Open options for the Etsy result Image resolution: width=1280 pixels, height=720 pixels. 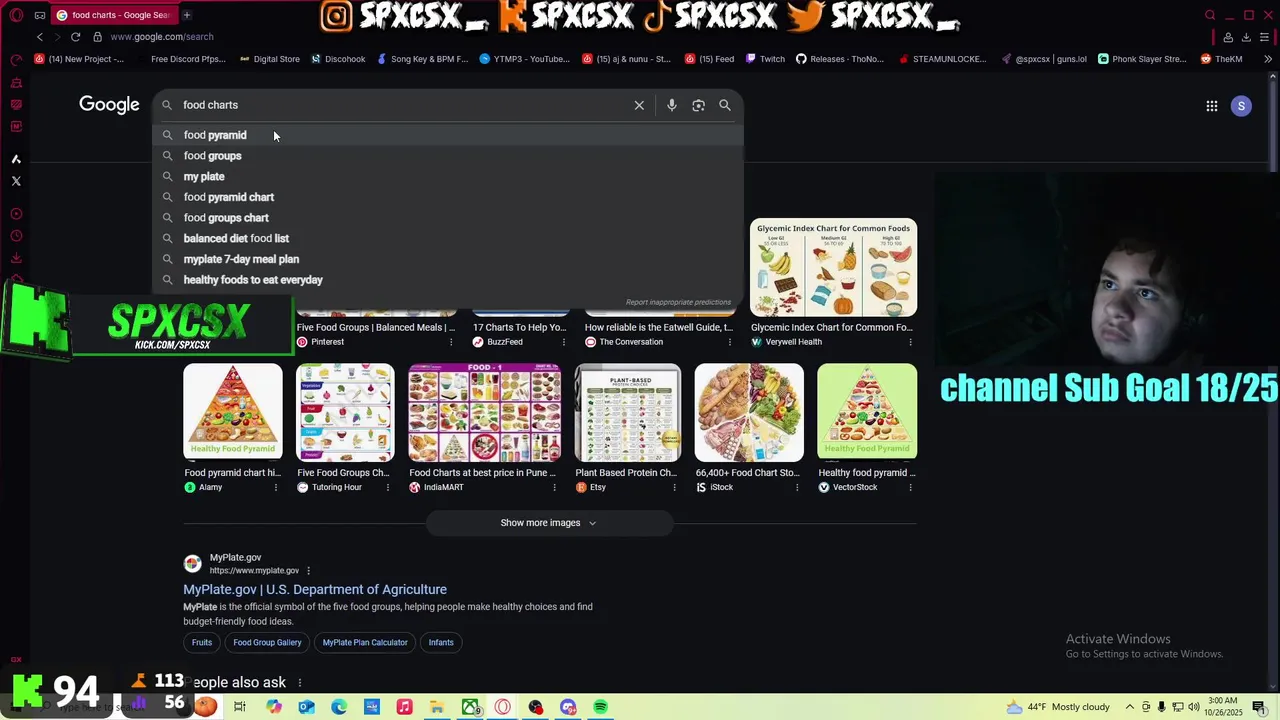[675, 487]
